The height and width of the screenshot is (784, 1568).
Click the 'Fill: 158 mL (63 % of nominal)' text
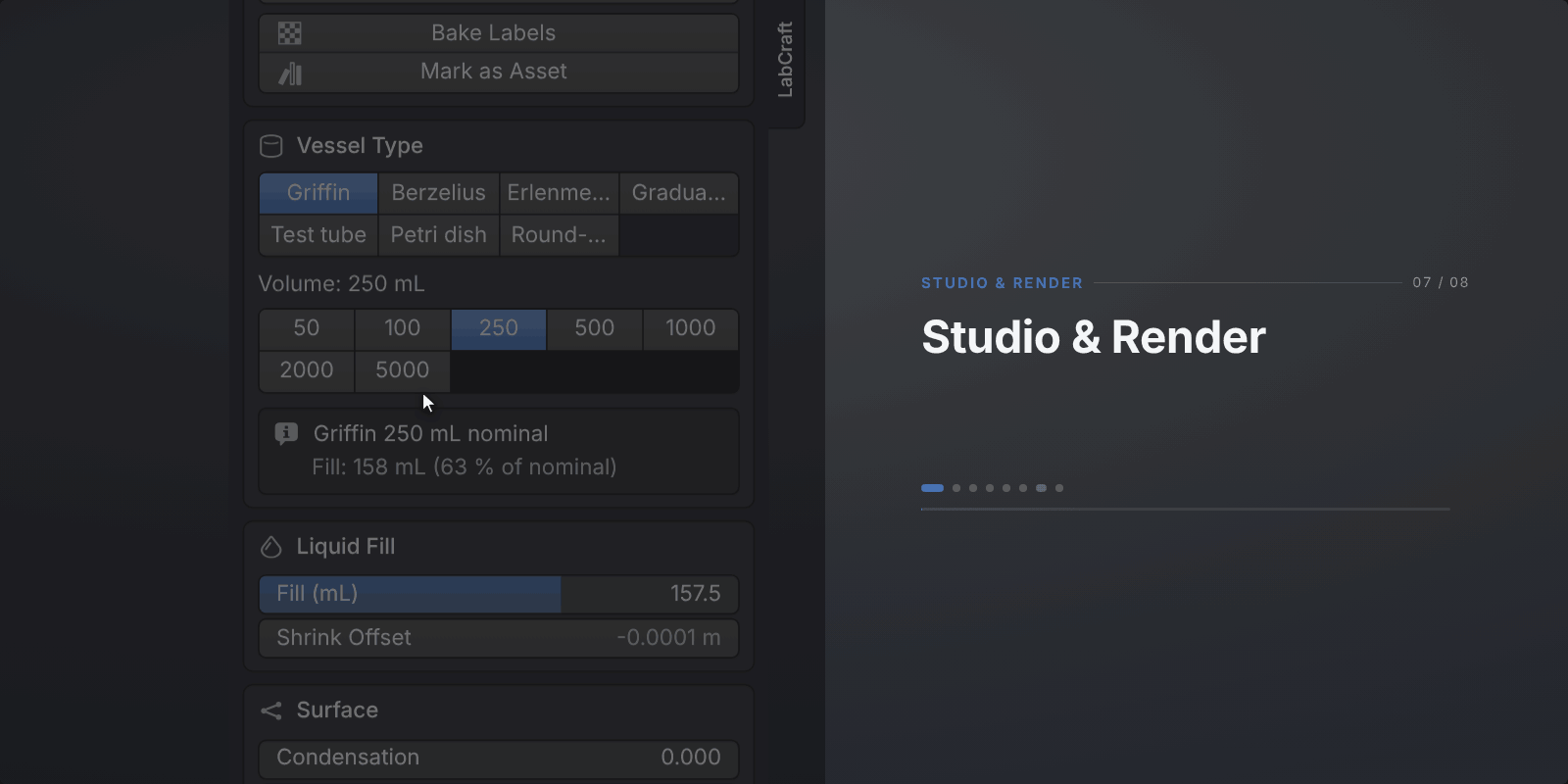(465, 467)
